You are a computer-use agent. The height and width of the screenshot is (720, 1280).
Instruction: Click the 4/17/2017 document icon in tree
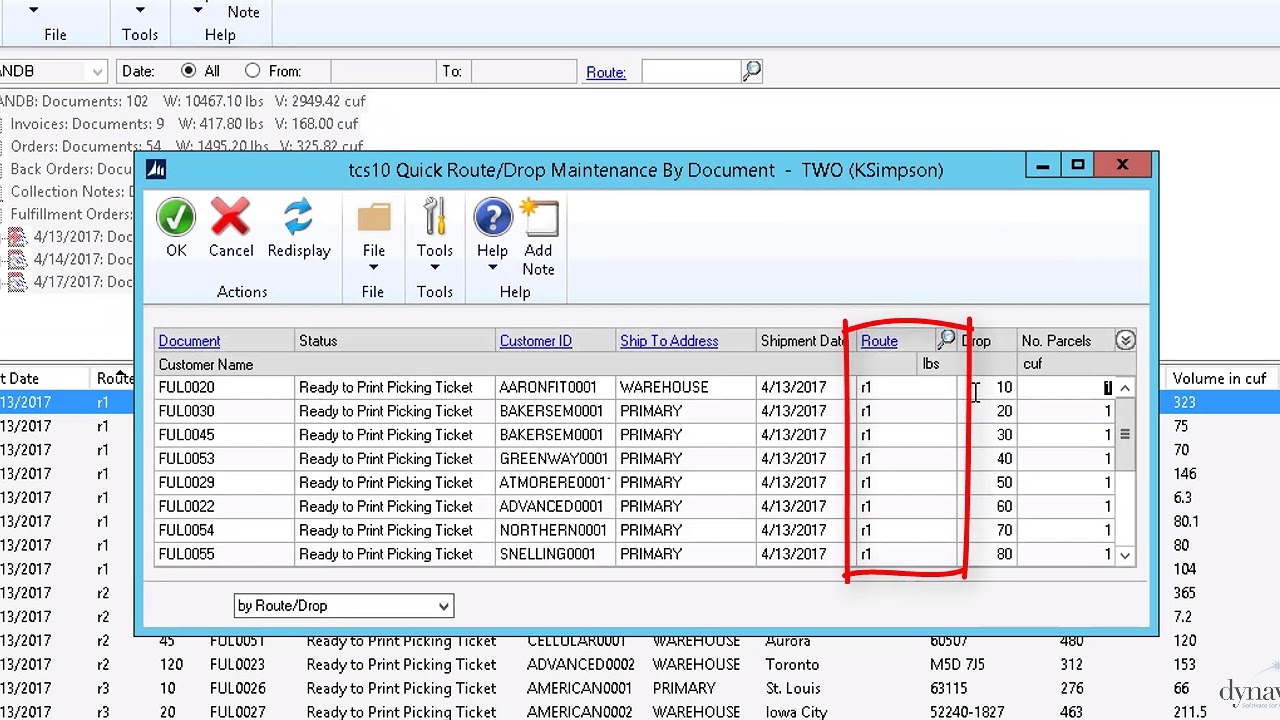(17, 282)
